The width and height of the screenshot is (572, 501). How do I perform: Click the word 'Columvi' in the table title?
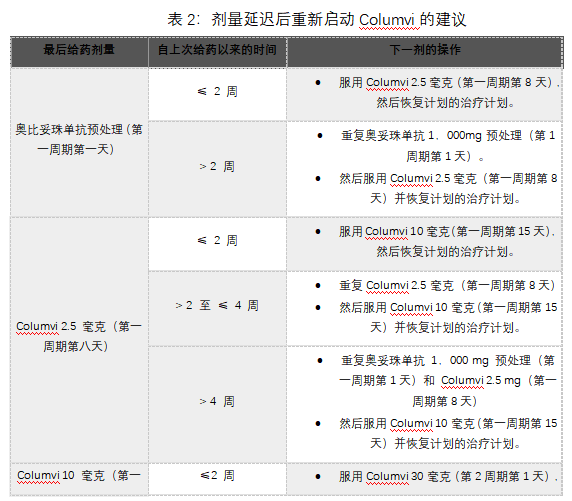(387, 19)
